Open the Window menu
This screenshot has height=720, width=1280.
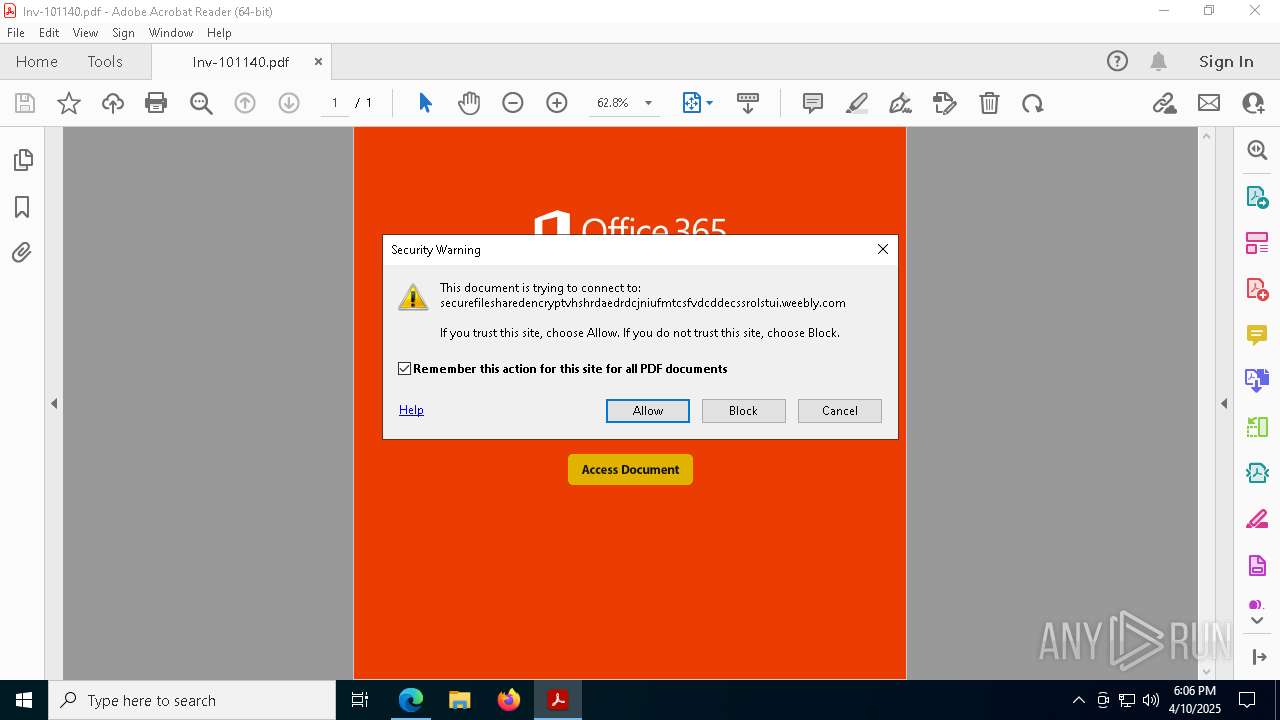[x=171, y=33]
